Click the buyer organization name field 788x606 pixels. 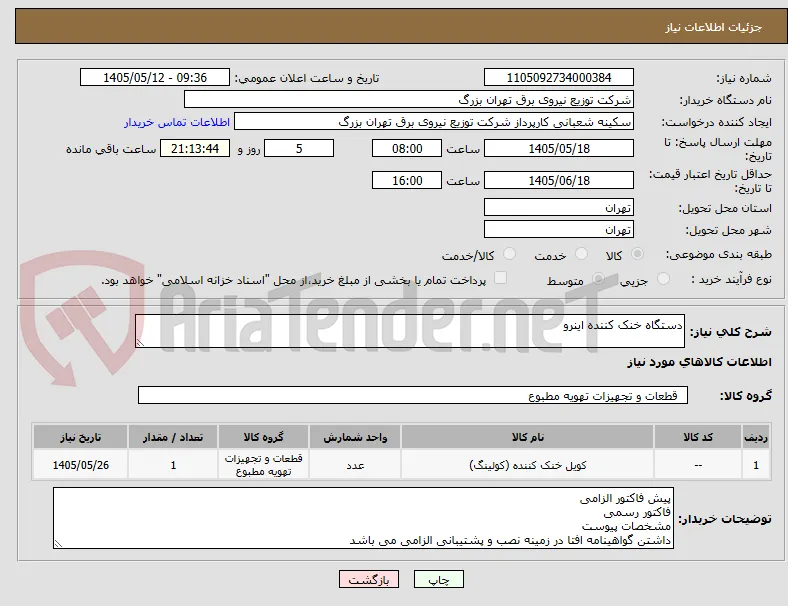[409, 99]
